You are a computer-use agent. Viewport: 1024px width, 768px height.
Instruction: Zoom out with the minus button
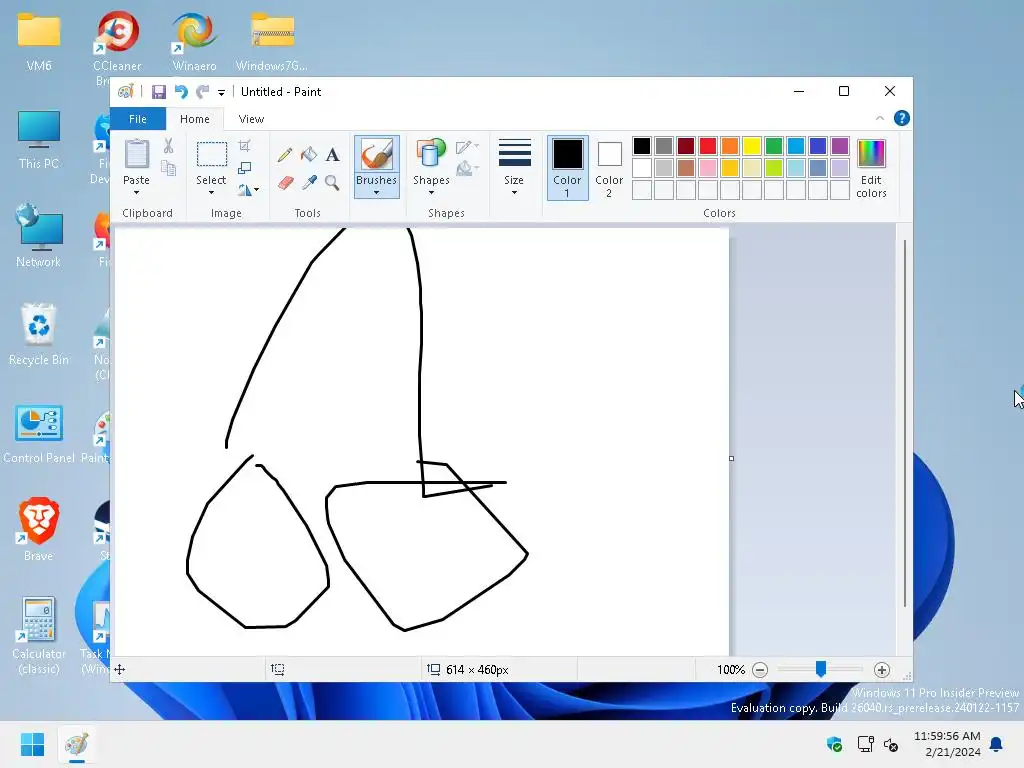click(x=760, y=669)
